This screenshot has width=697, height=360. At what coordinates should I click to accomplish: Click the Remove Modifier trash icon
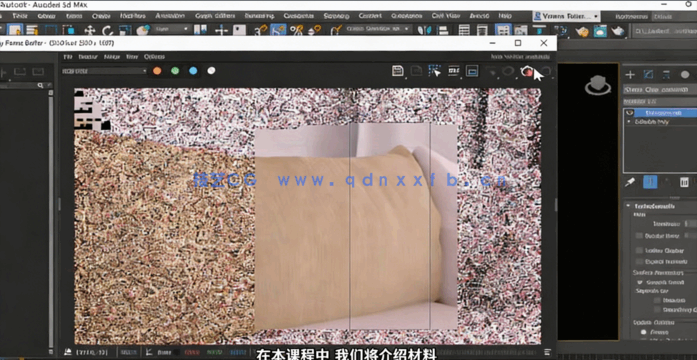click(684, 182)
